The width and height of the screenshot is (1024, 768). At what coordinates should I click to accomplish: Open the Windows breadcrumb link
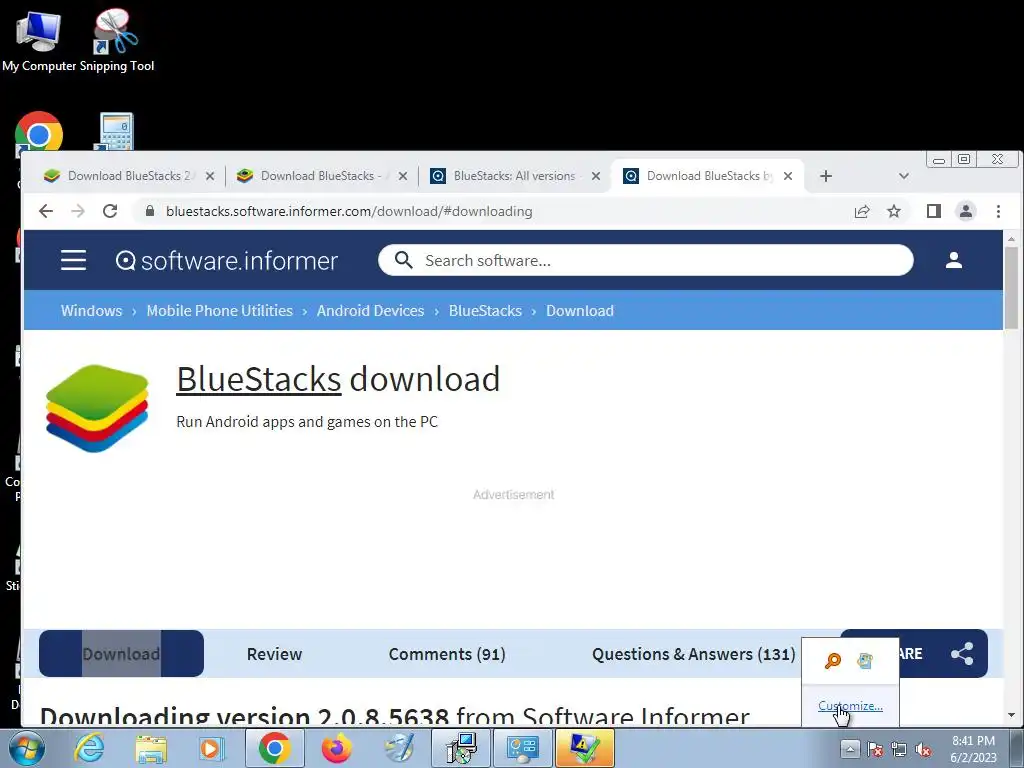tap(91, 310)
